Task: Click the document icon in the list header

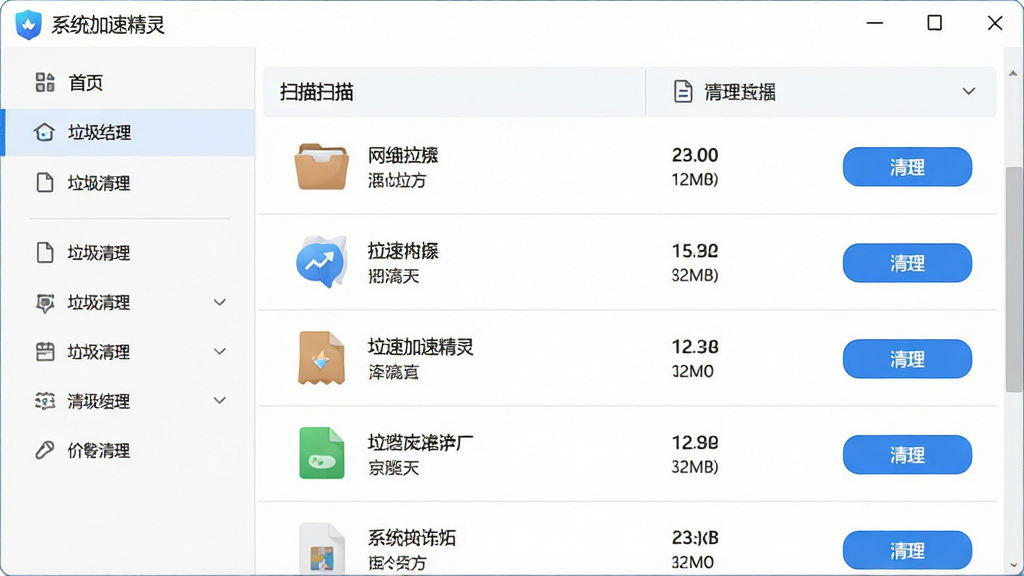Action: 682,91
